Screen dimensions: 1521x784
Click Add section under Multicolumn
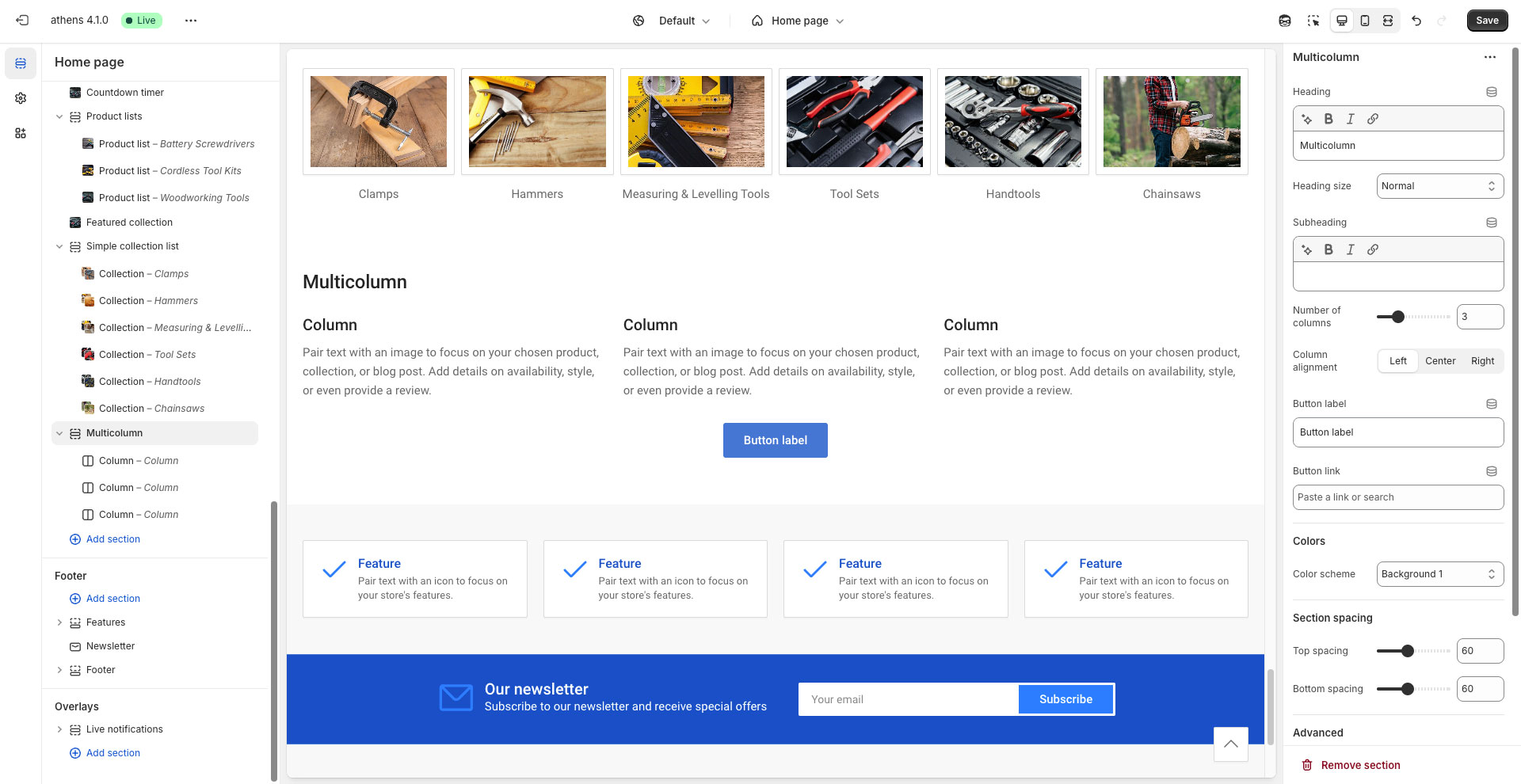[x=105, y=539]
